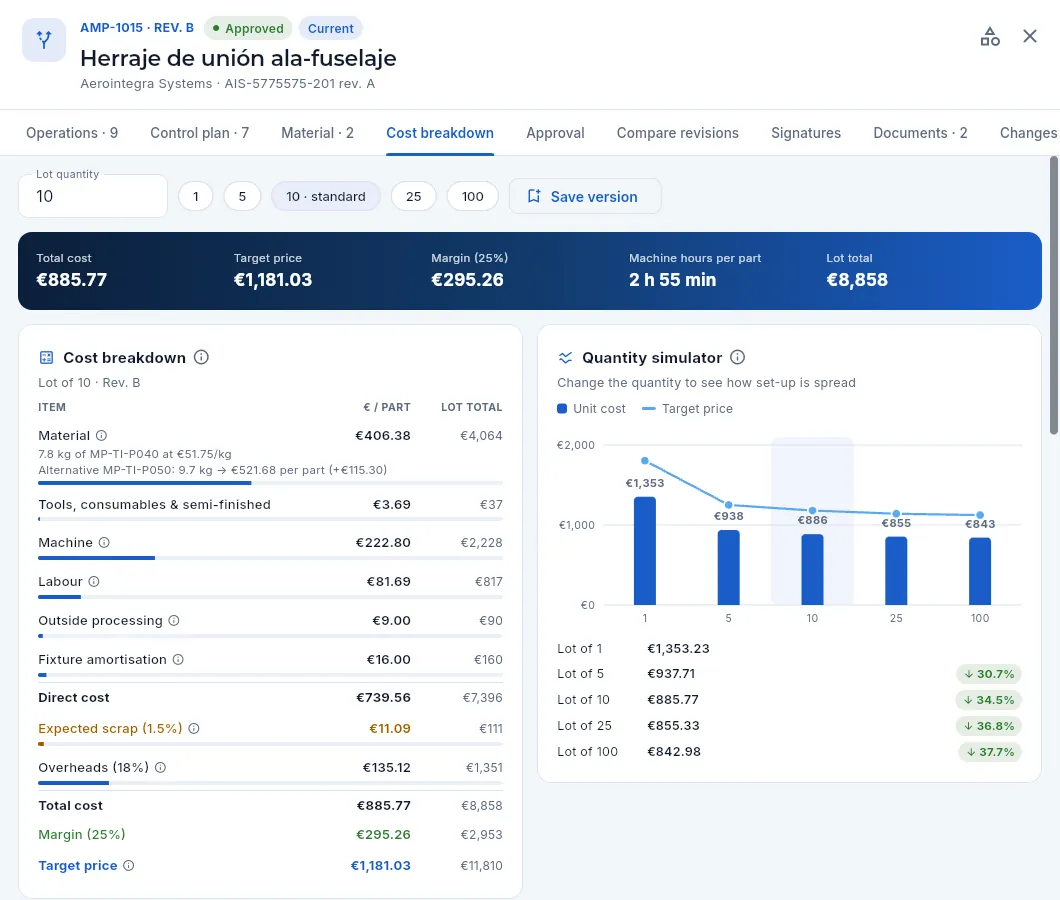The width and height of the screenshot is (1060, 900).
Task: Select the 10 · standard quantity preset
Action: (x=326, y=197)
